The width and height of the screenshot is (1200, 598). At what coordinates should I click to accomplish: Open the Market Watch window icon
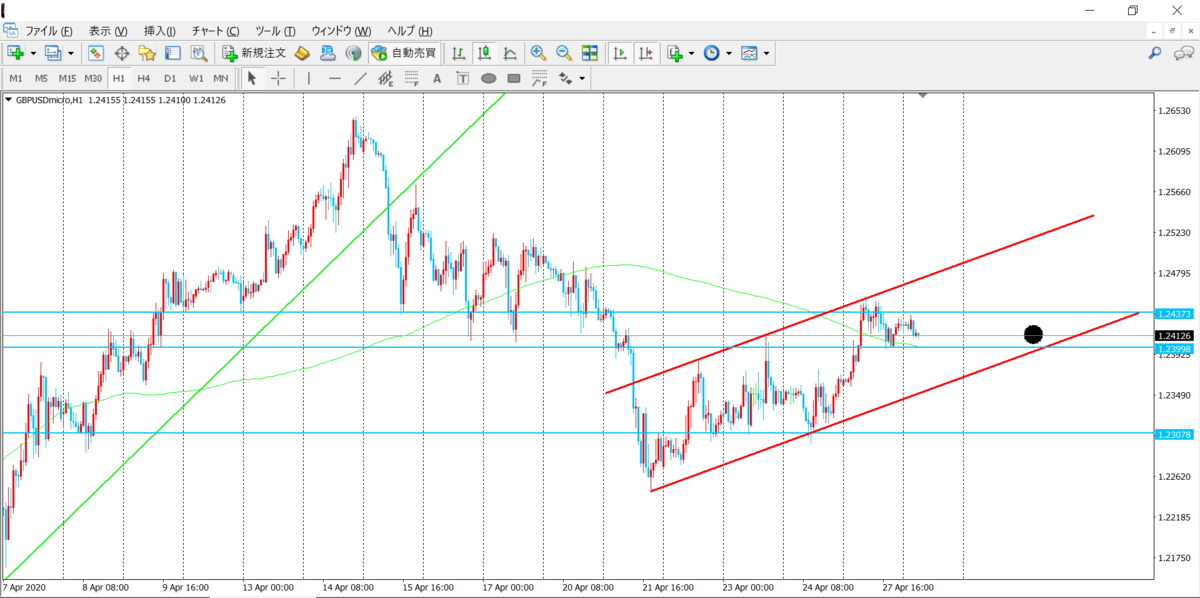96,53
